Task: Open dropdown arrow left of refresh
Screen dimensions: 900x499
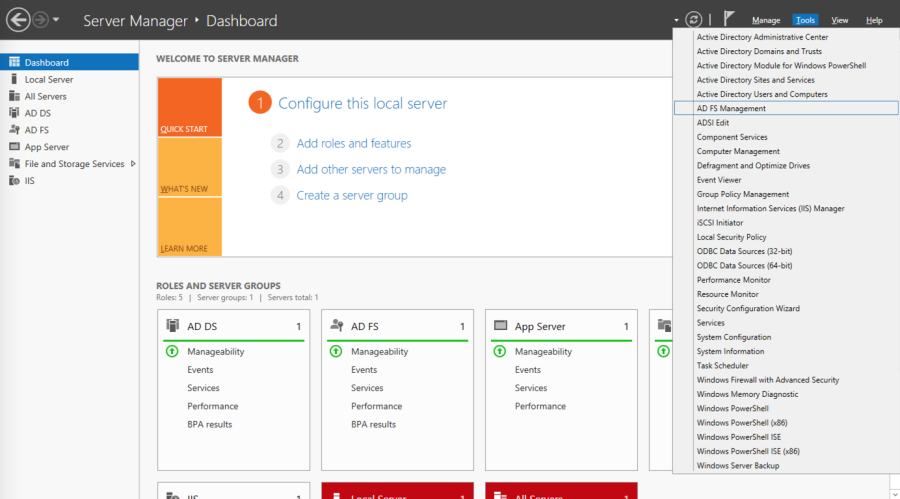Action: (x=677, y=20)
